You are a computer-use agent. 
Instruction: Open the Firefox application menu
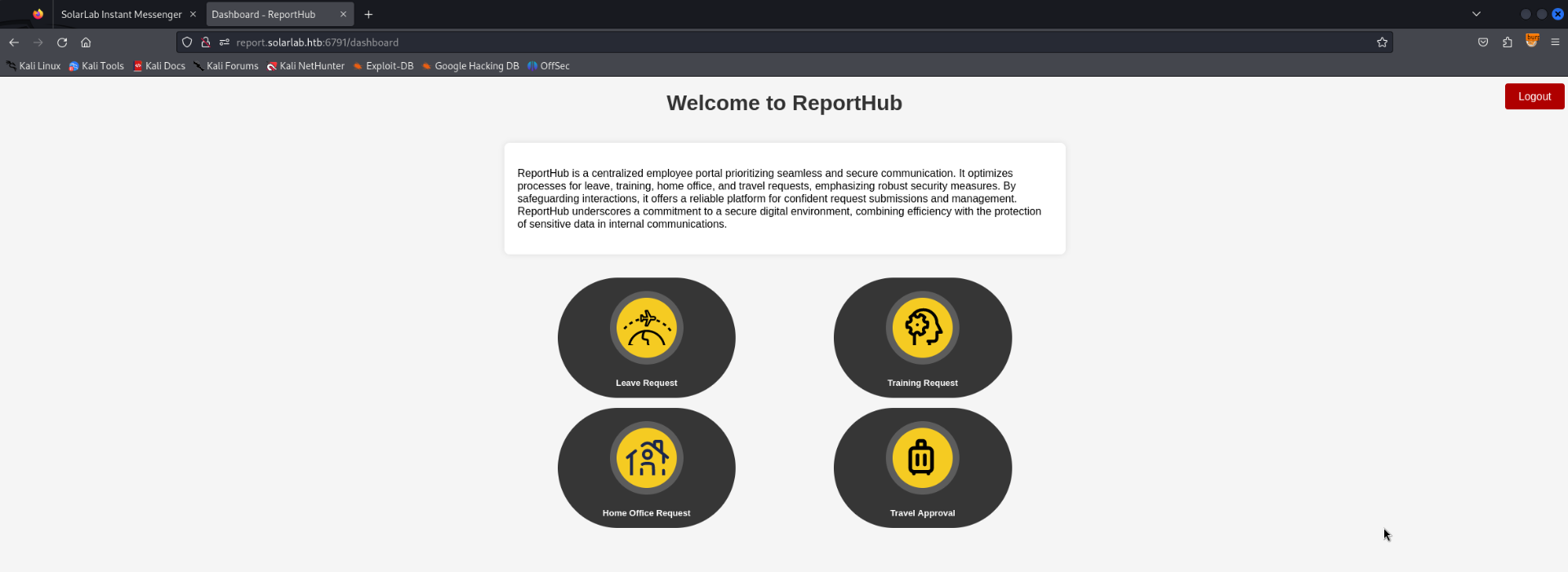click(x=1555, y=42)
